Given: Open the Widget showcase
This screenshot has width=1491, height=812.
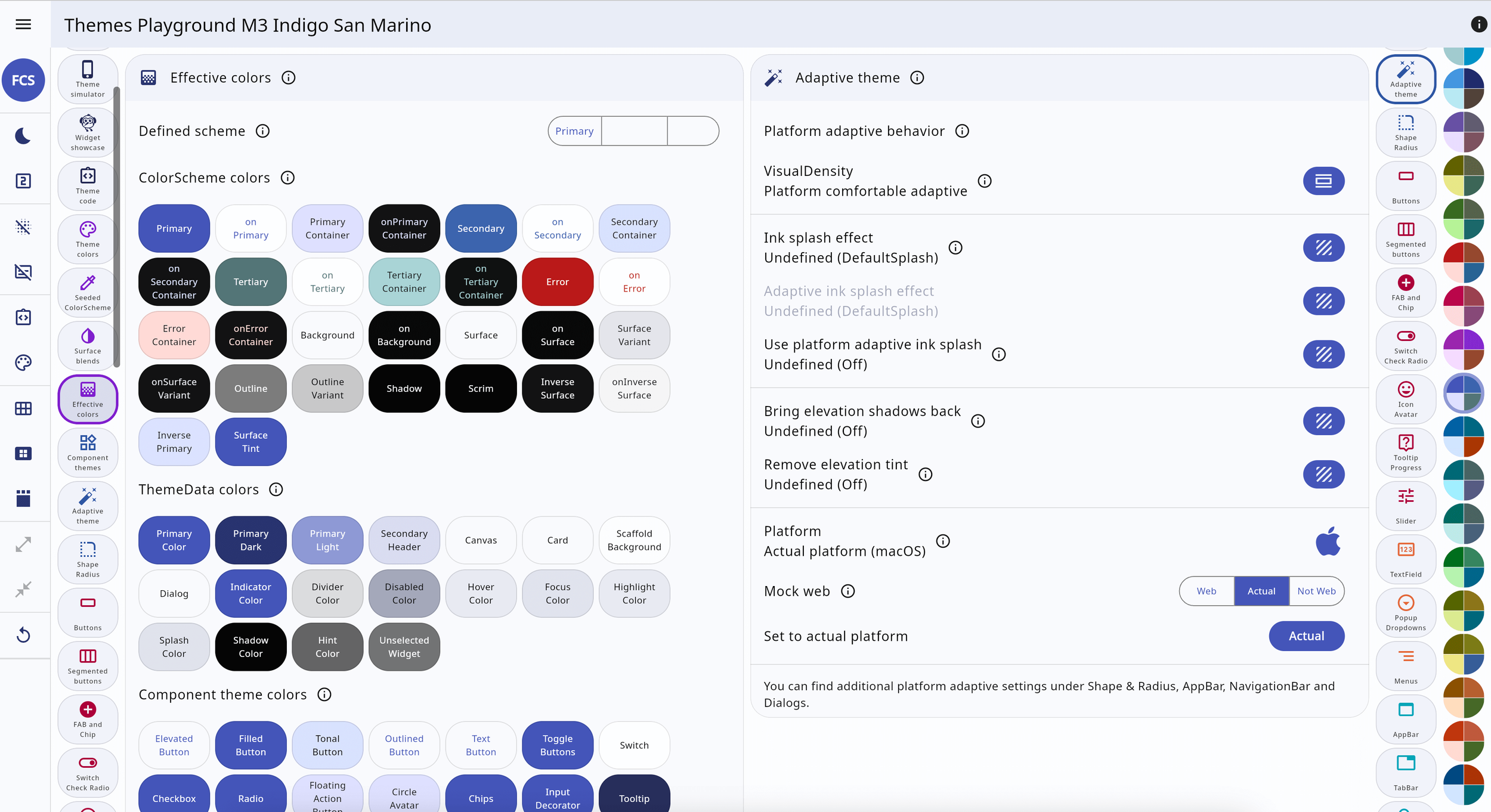Looking at the screenshot, I should [87, 132].
